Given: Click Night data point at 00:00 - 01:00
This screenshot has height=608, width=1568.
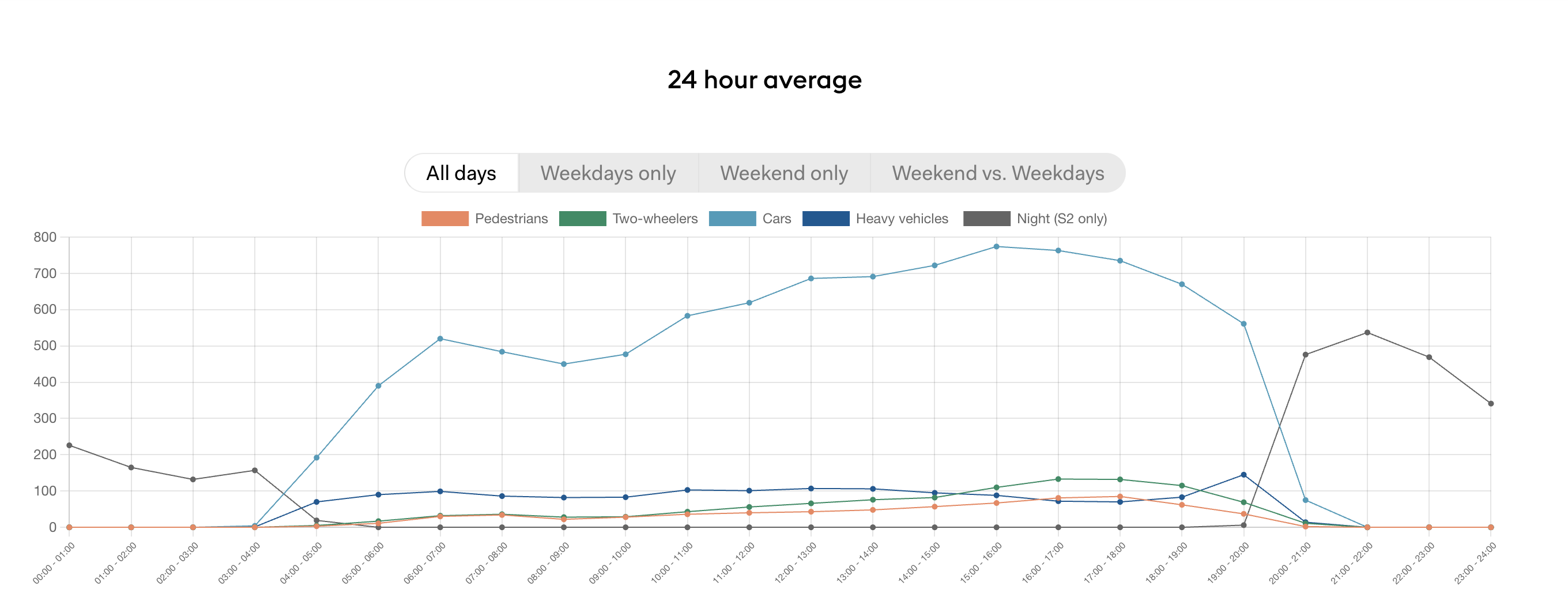Looking at the screenshot, I should tap(69, 445).
